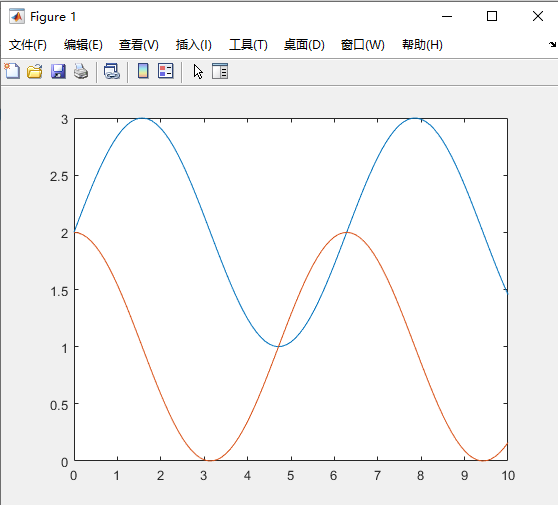Open the 插入(I) menu

coord(194,45)
